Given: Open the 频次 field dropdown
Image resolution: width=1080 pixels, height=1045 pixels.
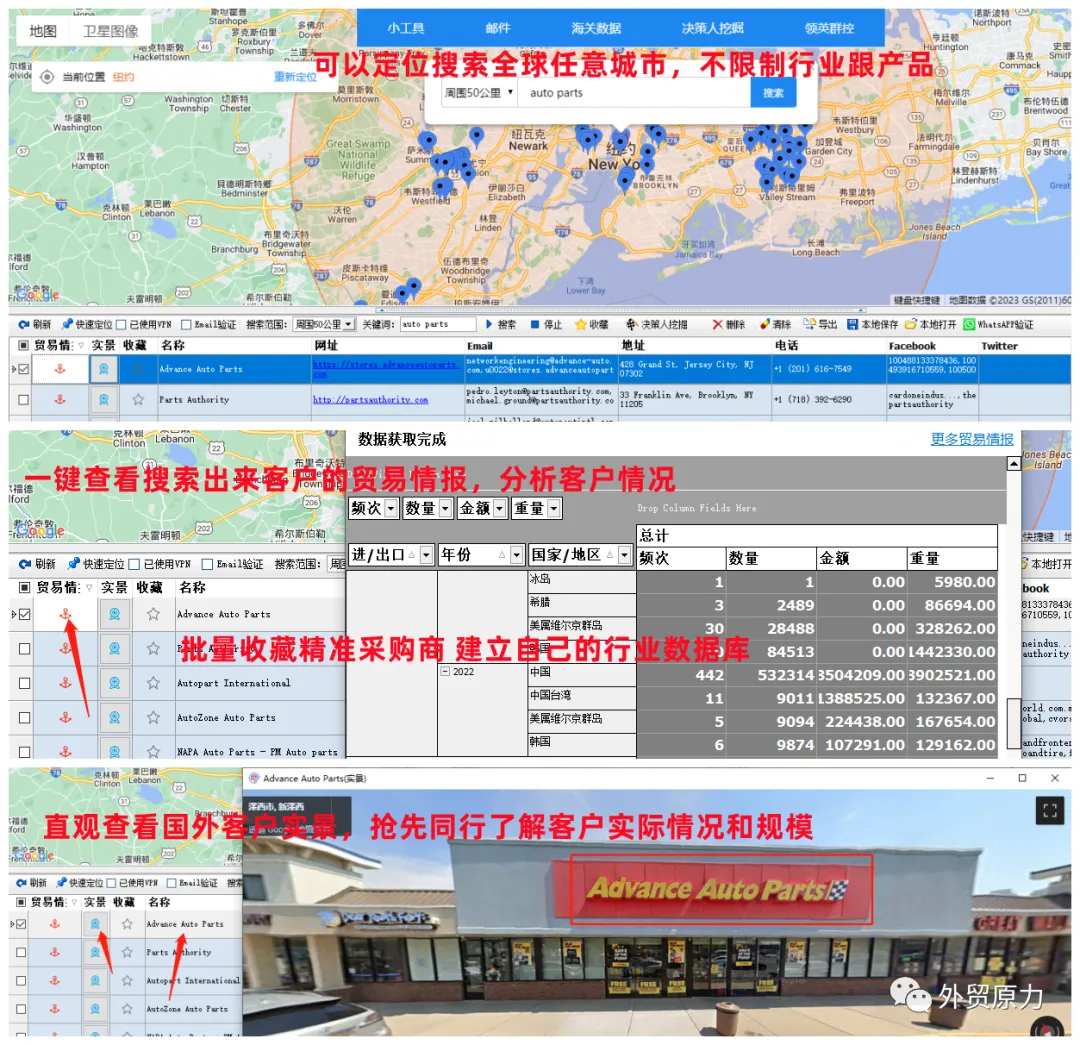Looking at the screenshot, I should (x=391, y=508).
